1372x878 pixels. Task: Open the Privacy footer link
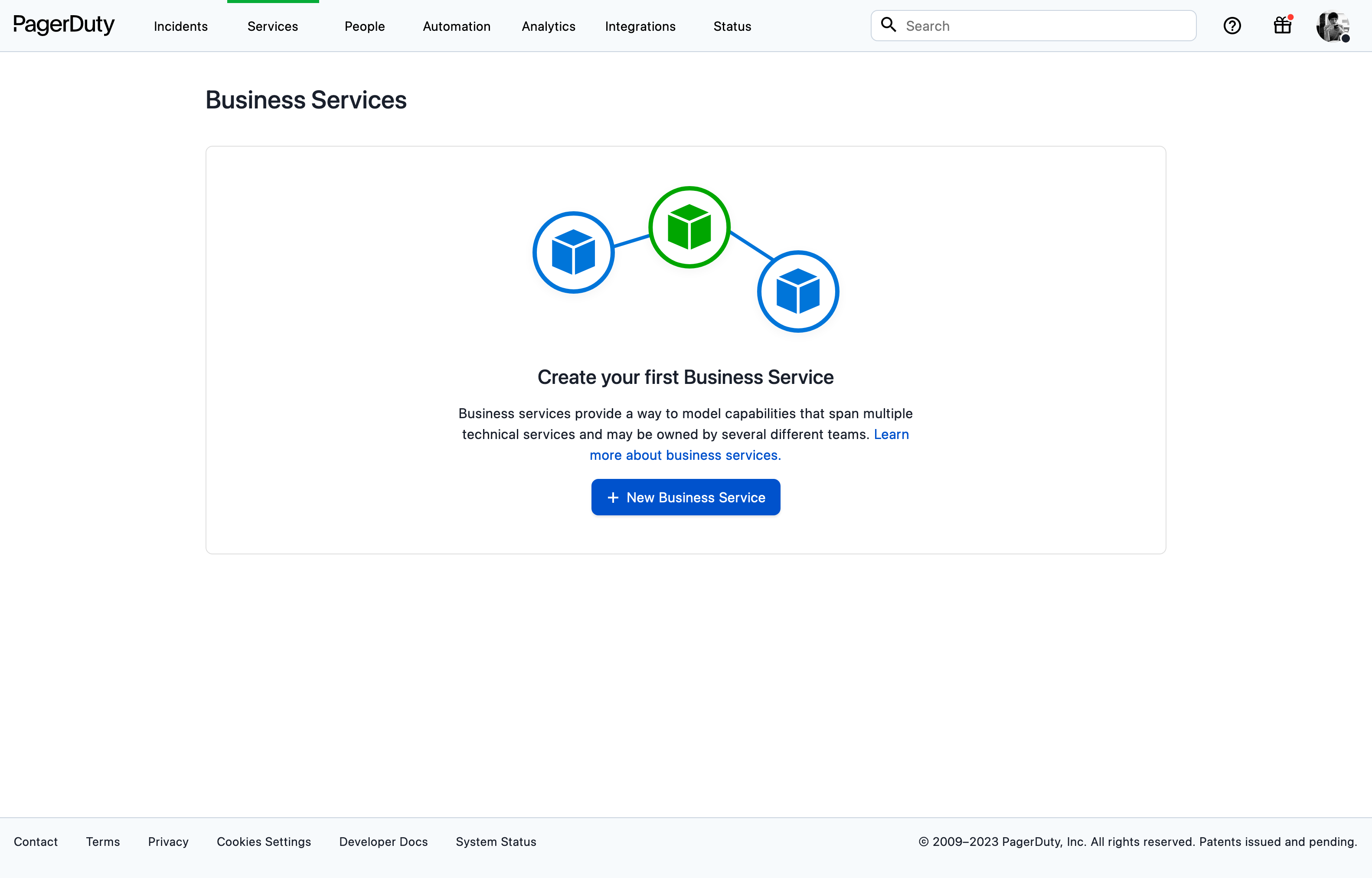[x=168, y=842]
